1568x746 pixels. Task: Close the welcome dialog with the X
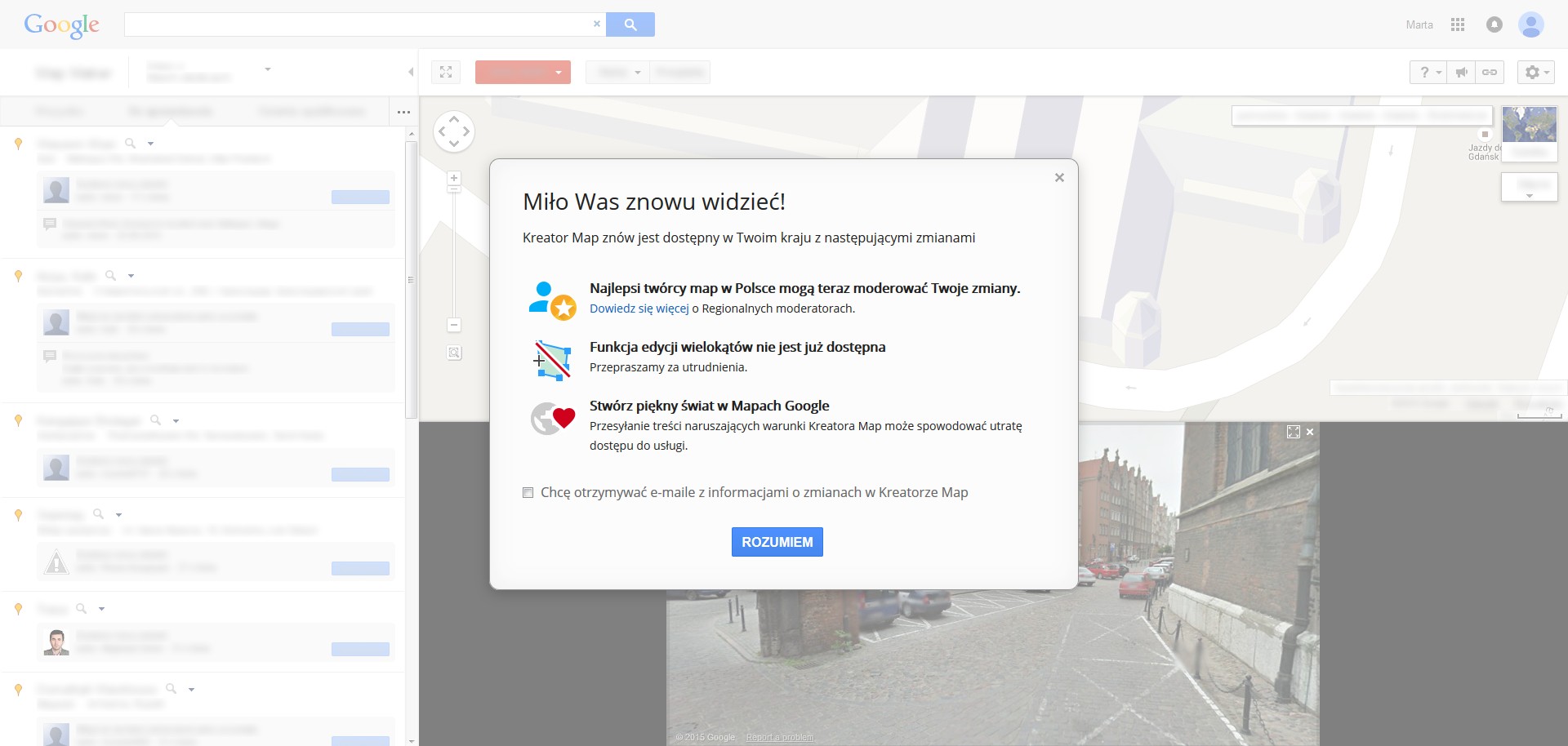[x=1059, y=178]
